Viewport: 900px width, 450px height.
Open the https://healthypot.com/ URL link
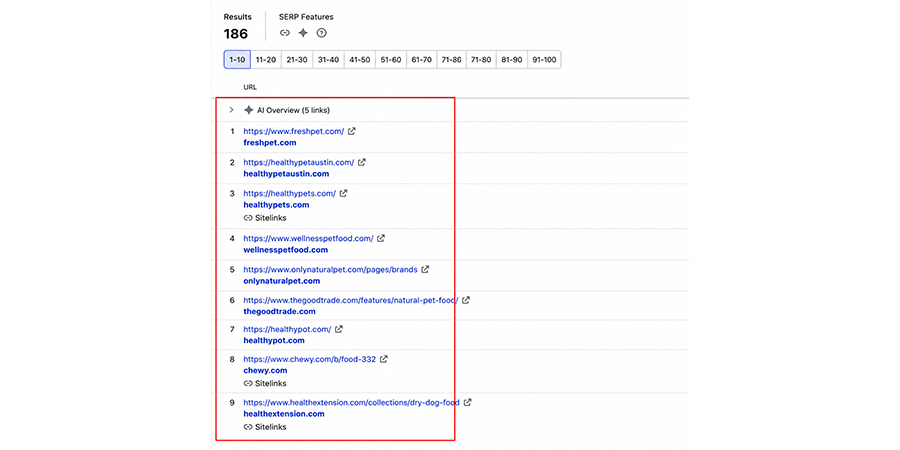point(287,329)
